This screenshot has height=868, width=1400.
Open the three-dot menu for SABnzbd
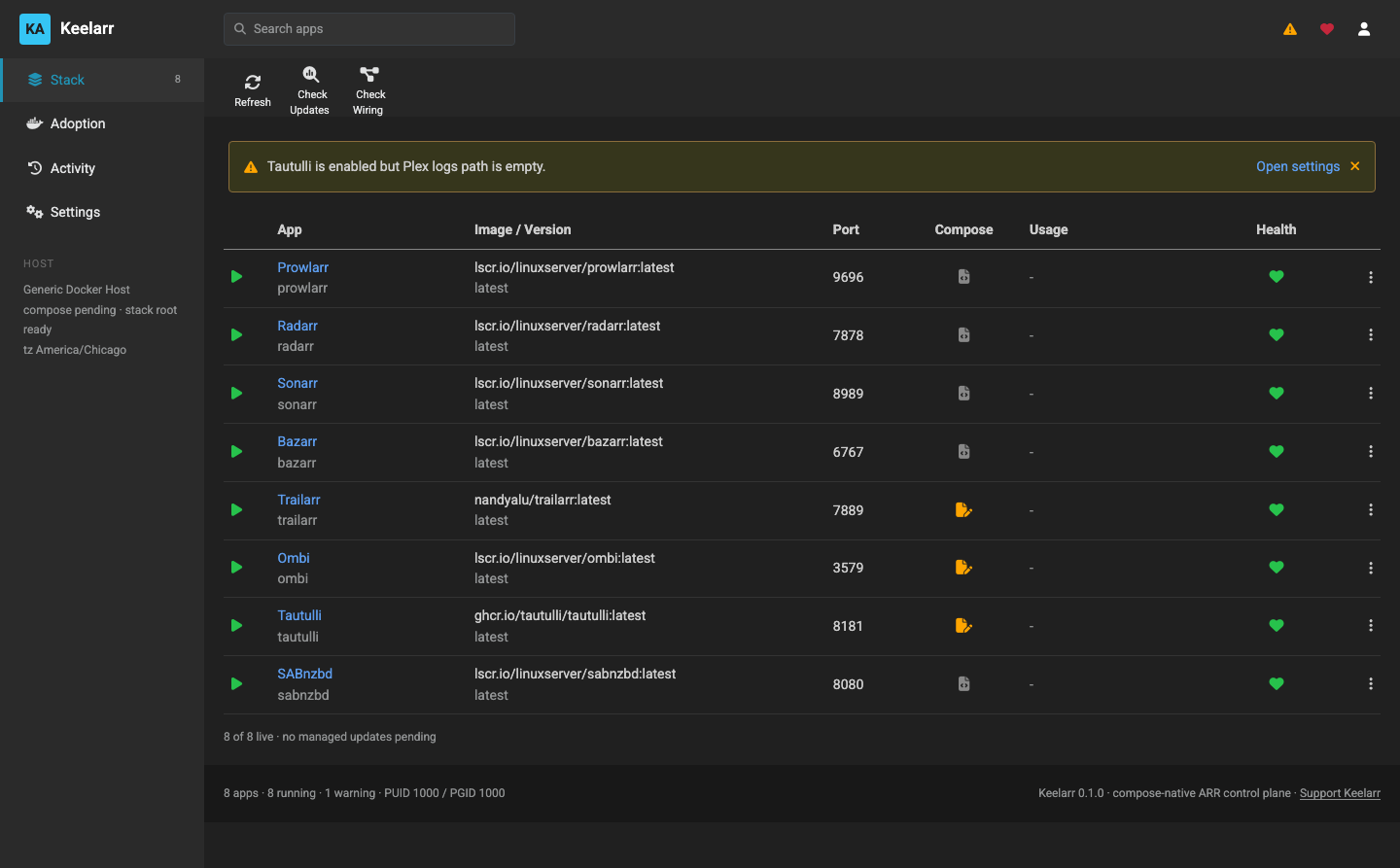click(x=1371, y=684)
